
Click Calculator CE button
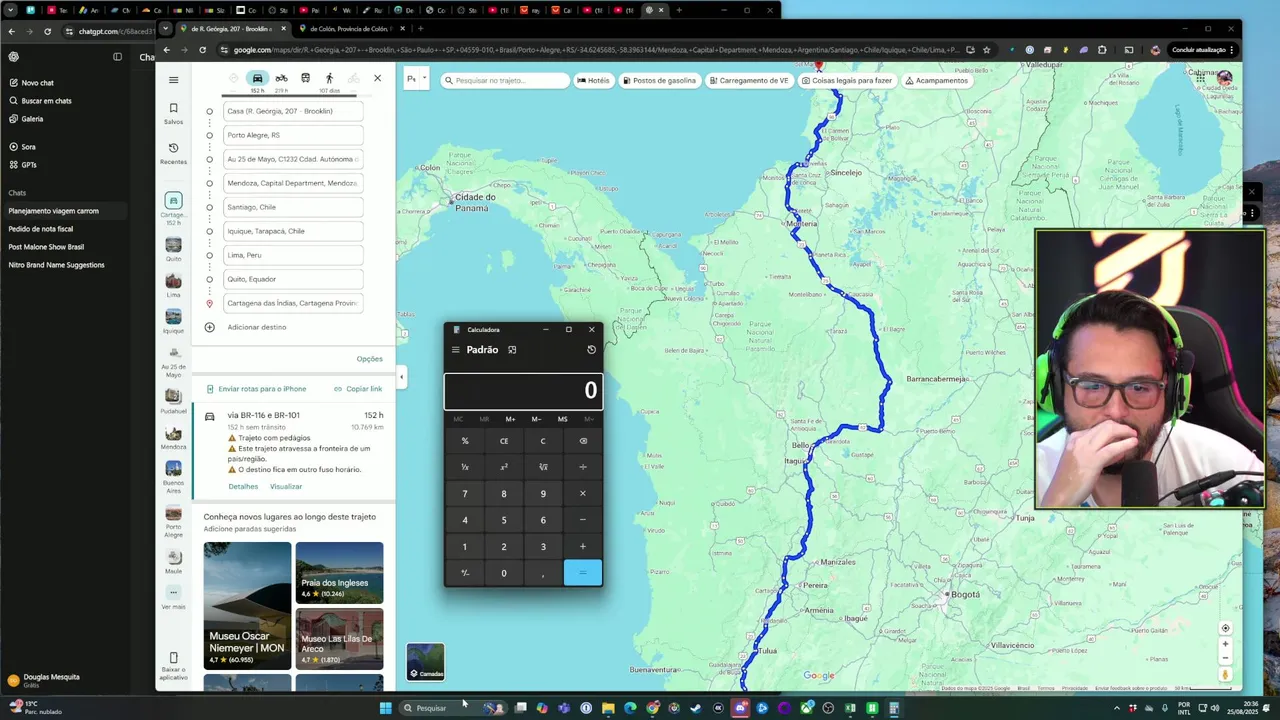[x=504, y=441]
